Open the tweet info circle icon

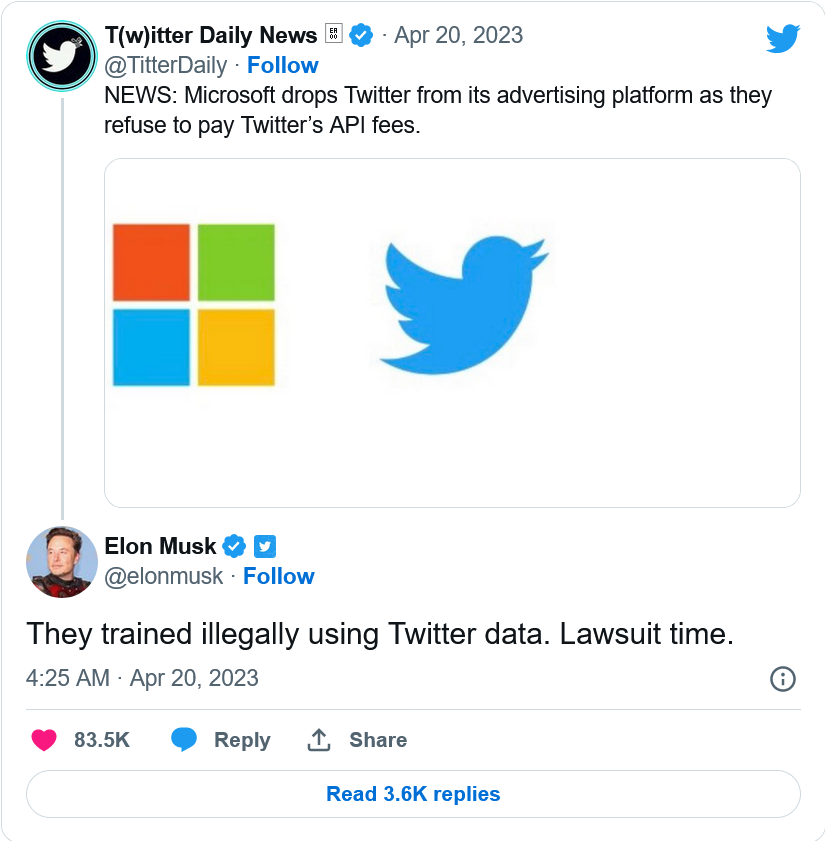pyautogui.click(x=782, y=679)
